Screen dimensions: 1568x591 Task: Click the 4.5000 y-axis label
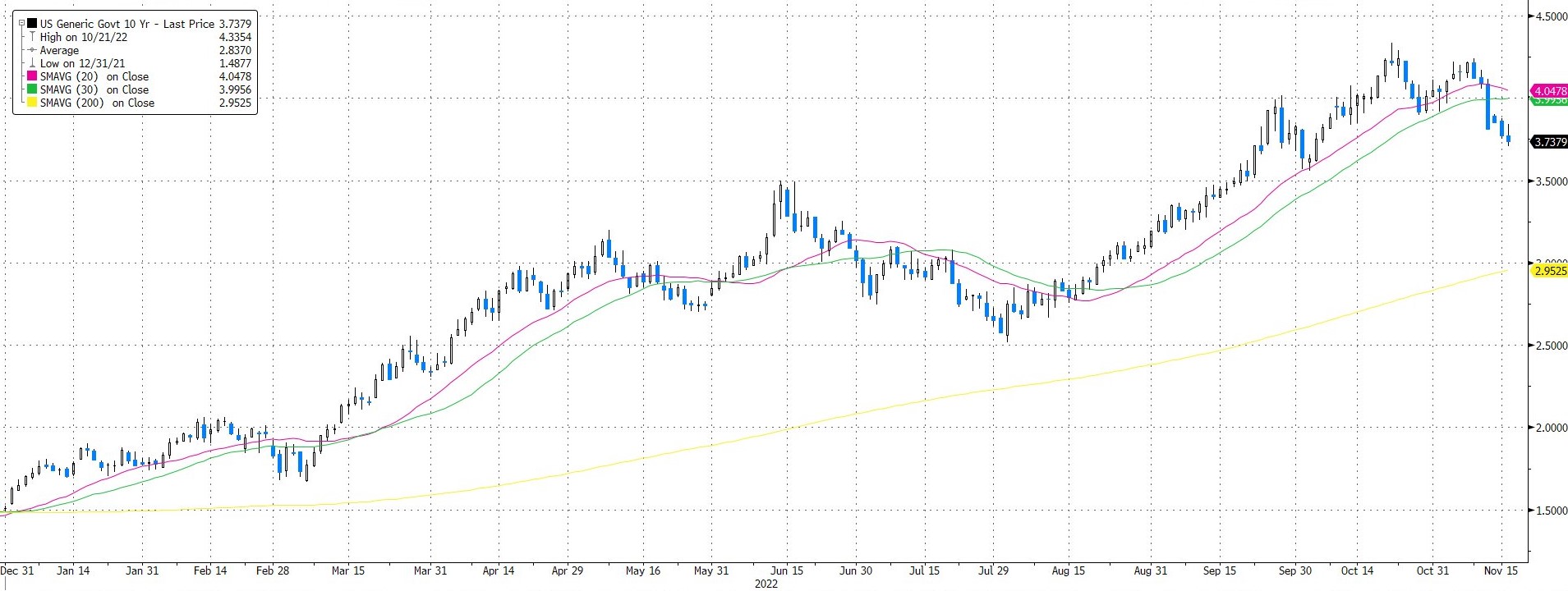tap(1551, 16)
